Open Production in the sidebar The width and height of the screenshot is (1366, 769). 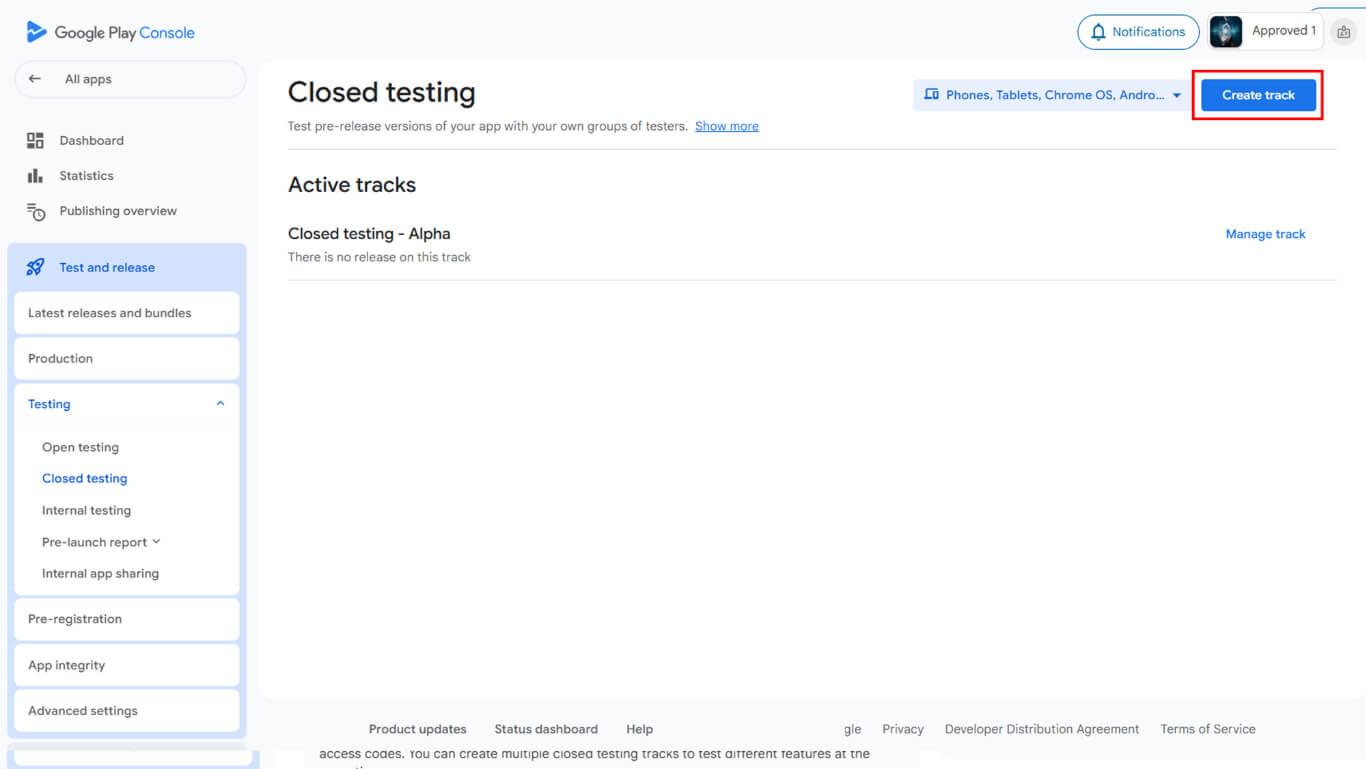coord(60,358)
